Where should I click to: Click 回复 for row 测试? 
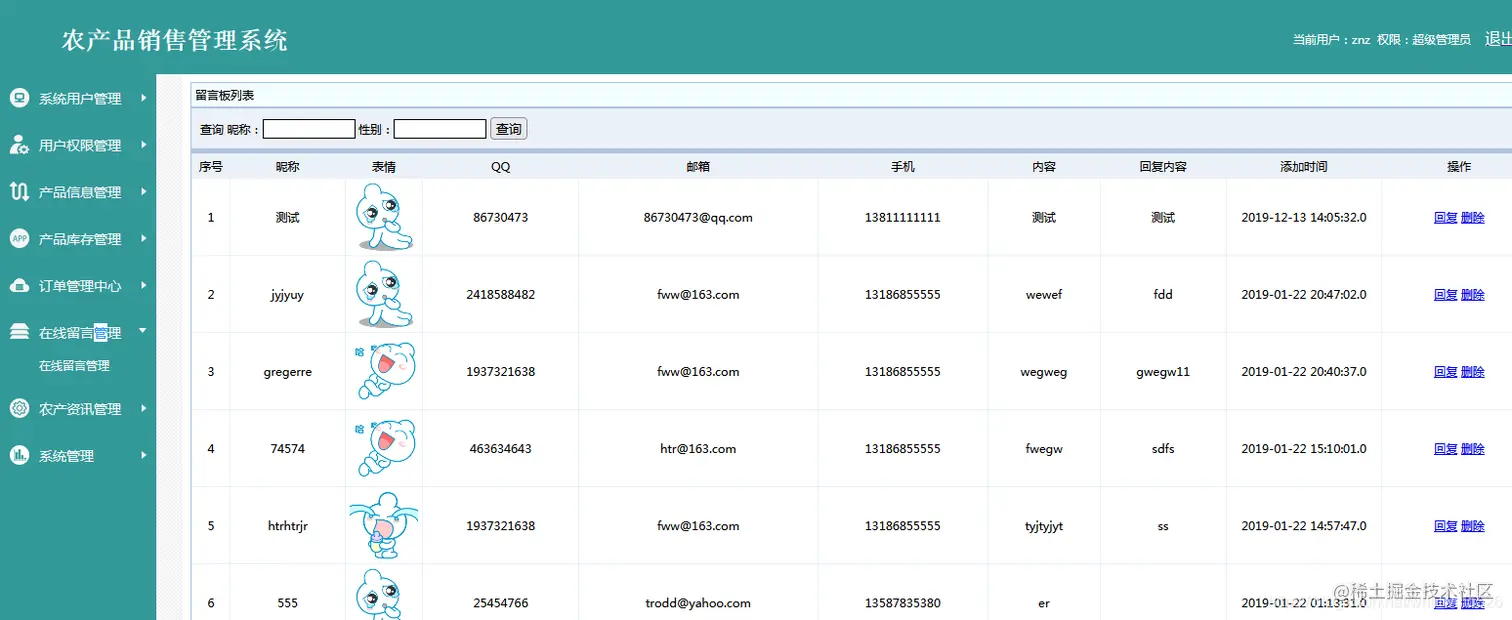1445,218
